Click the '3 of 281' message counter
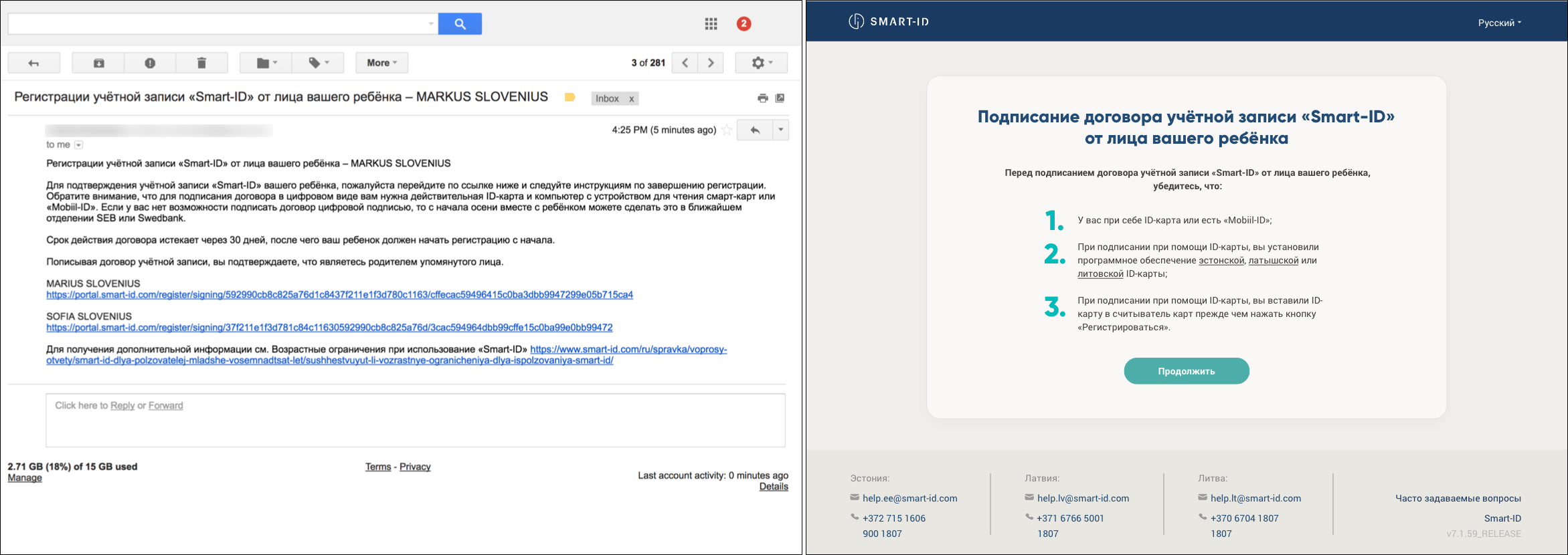The width and height of the screenshot is (1568, 555). (648, 63)
